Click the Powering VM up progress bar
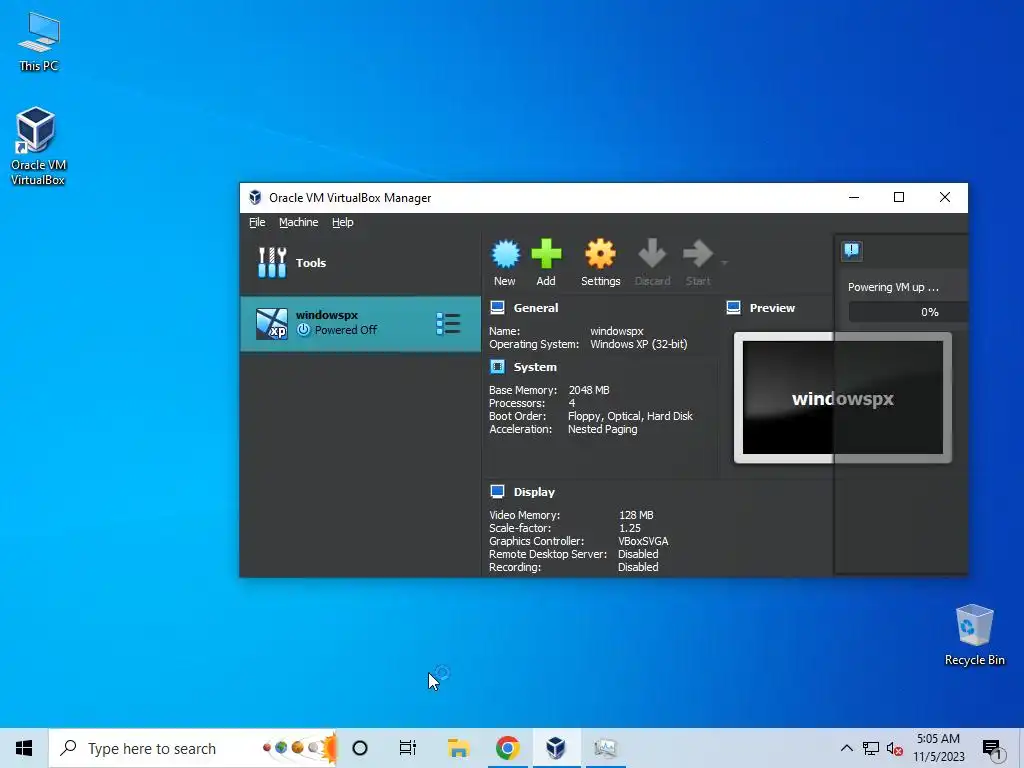1024x768 pixels. [x=908, y=312]
